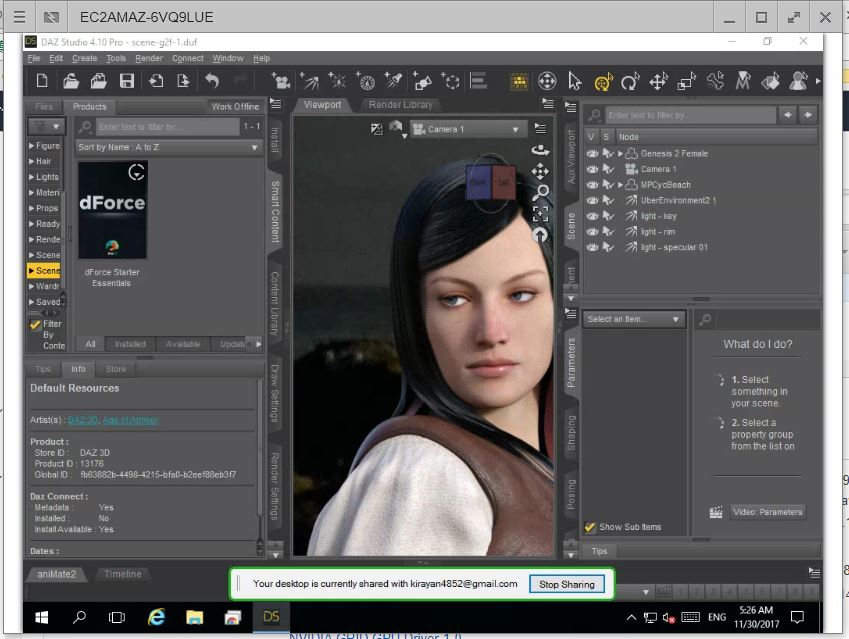This screenshot has height=639, width=849.
Task: Select the Scale tool in toolbar
Action: coord(687,81)
